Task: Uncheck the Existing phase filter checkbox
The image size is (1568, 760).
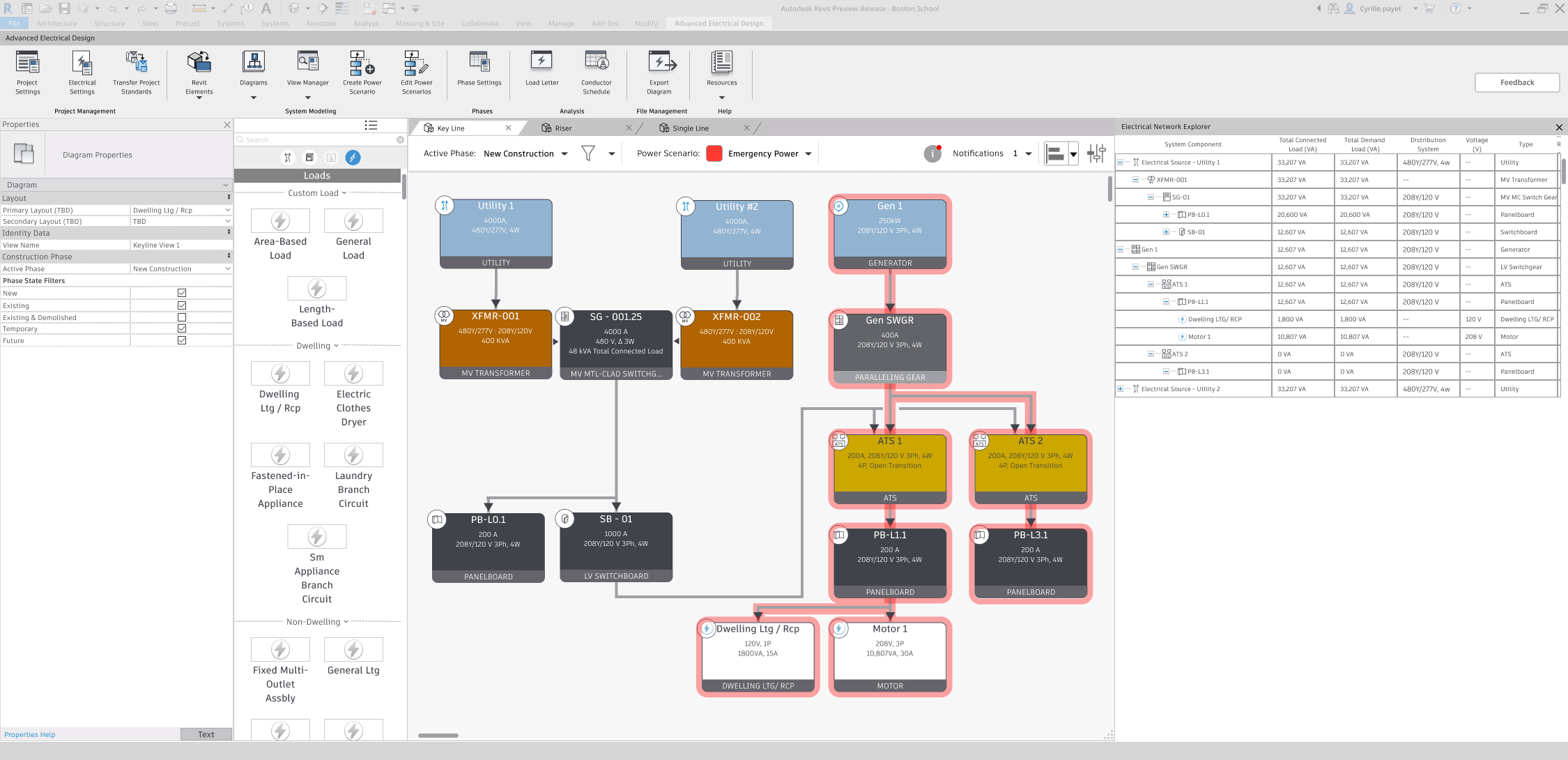Action: coord(182,305)
